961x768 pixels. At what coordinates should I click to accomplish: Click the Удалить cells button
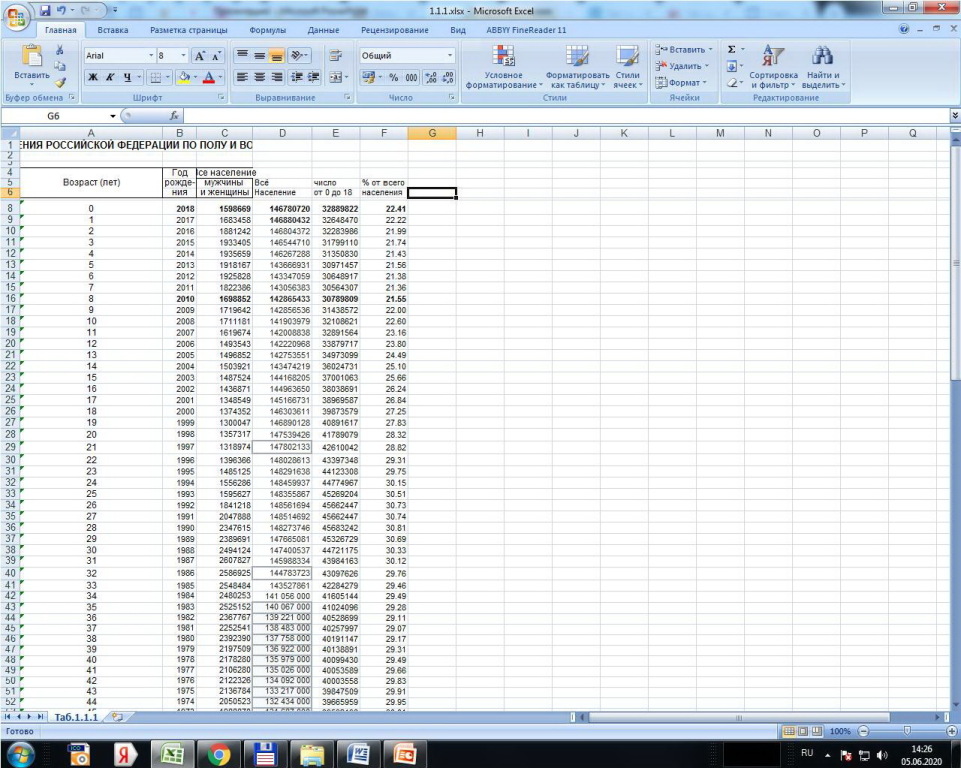pos(684,66)
